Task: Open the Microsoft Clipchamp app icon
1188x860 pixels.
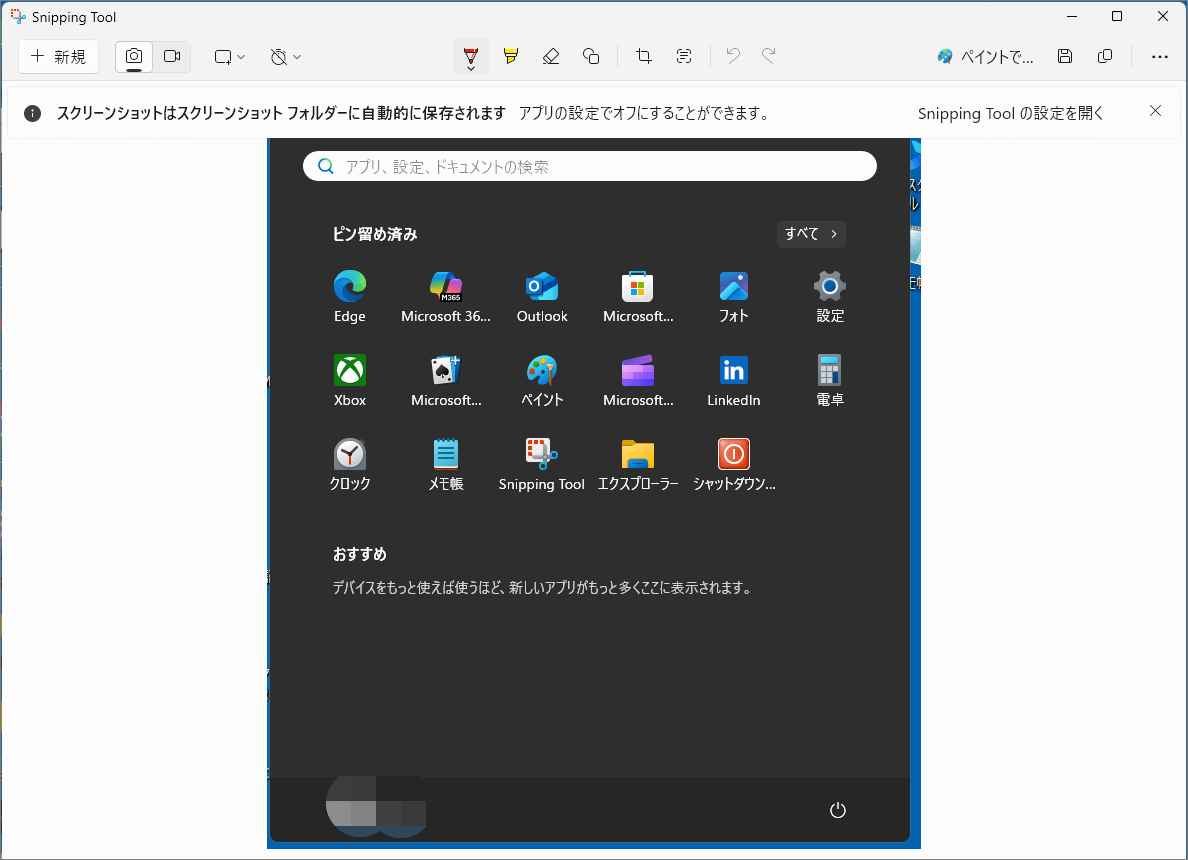Action: [638, 381]
